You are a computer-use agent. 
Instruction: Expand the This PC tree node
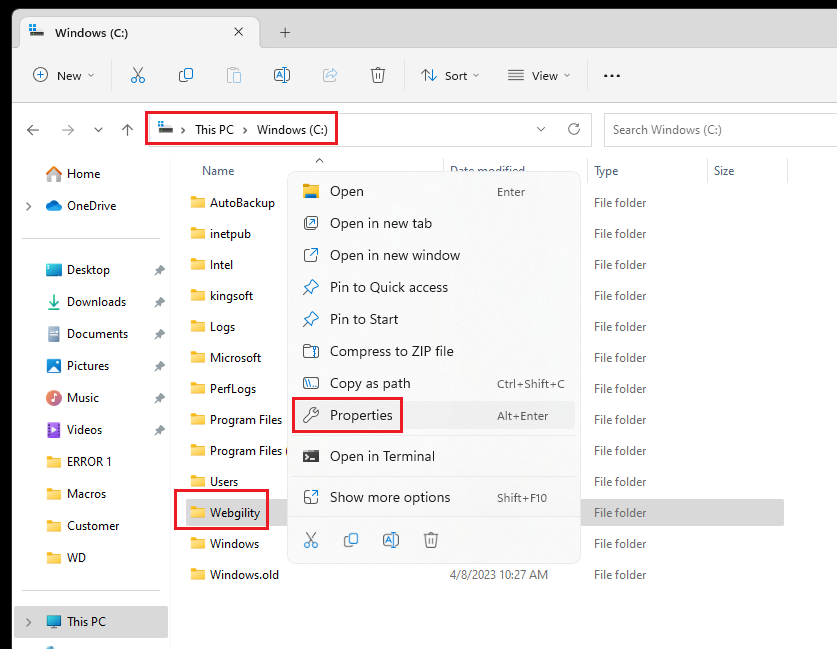coord(29,622)
